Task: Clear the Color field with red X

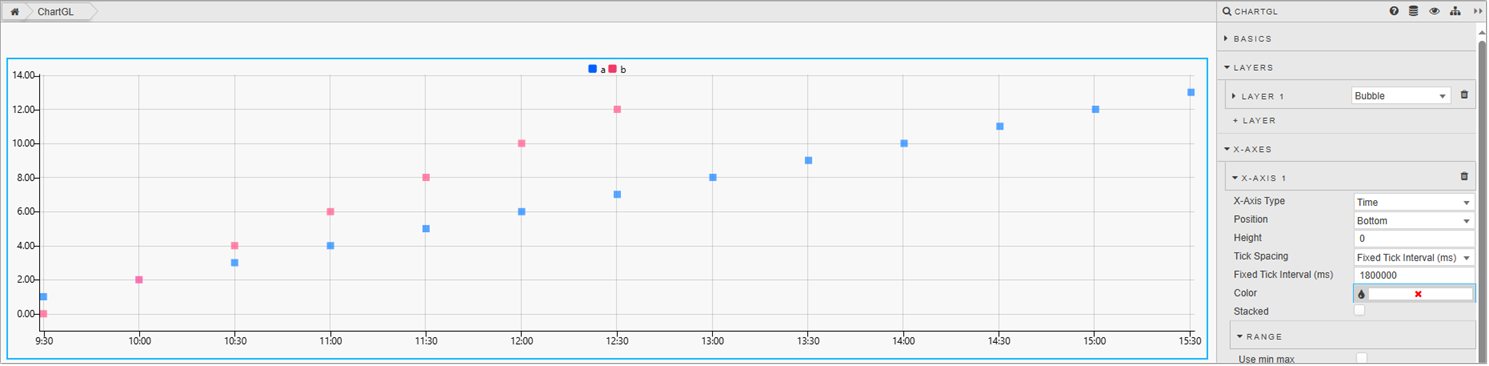Action: [x=1418, y=294]
